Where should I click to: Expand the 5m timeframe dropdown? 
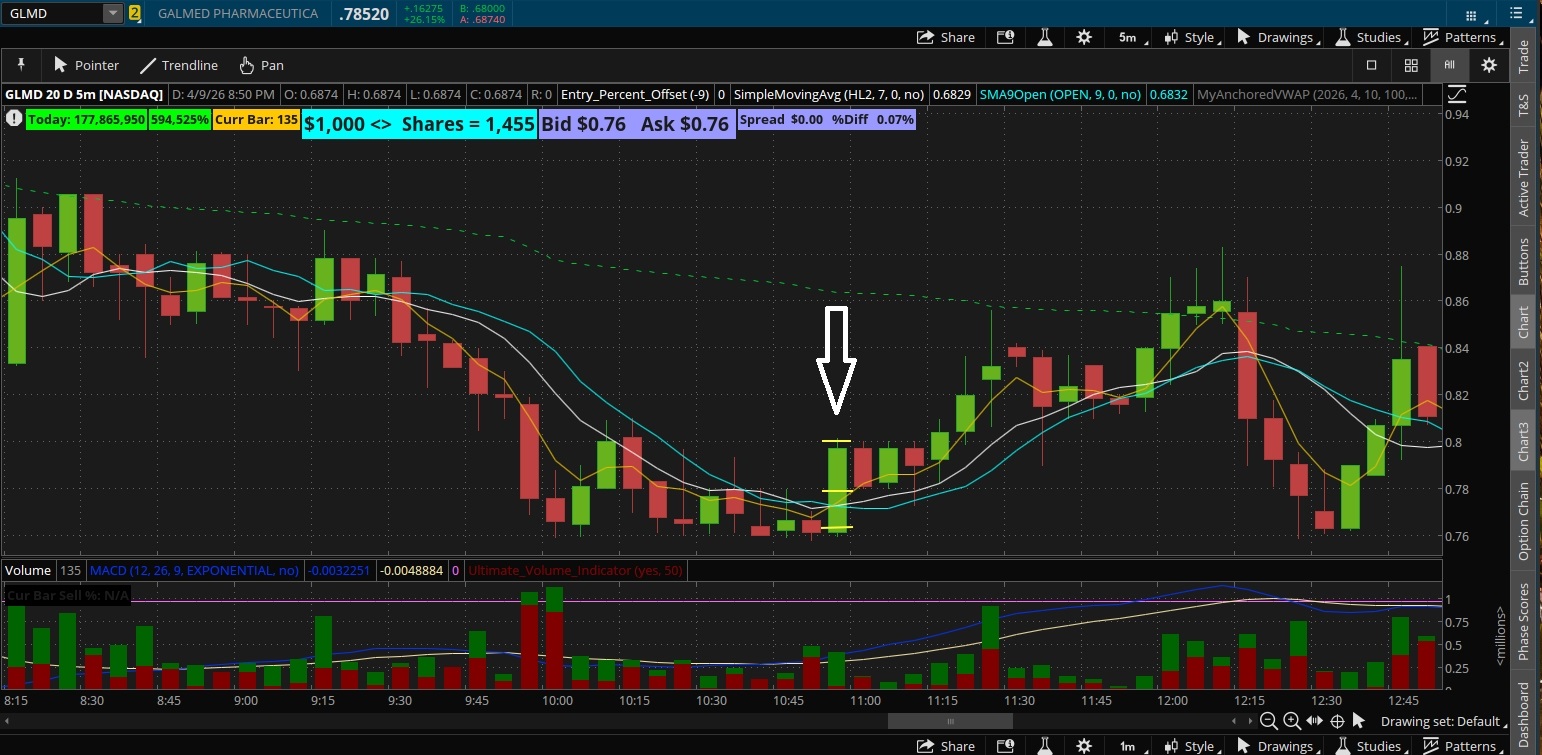click(x=1129, y=37)
